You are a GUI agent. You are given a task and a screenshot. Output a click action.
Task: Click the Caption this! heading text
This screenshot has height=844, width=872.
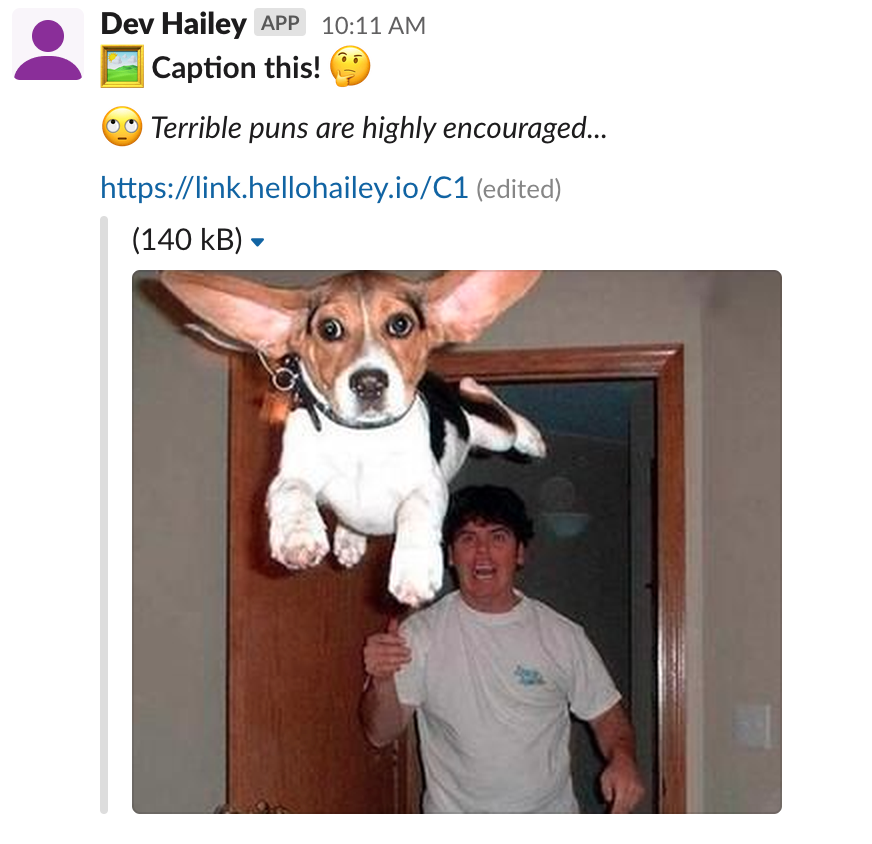(x=236, y=68)
